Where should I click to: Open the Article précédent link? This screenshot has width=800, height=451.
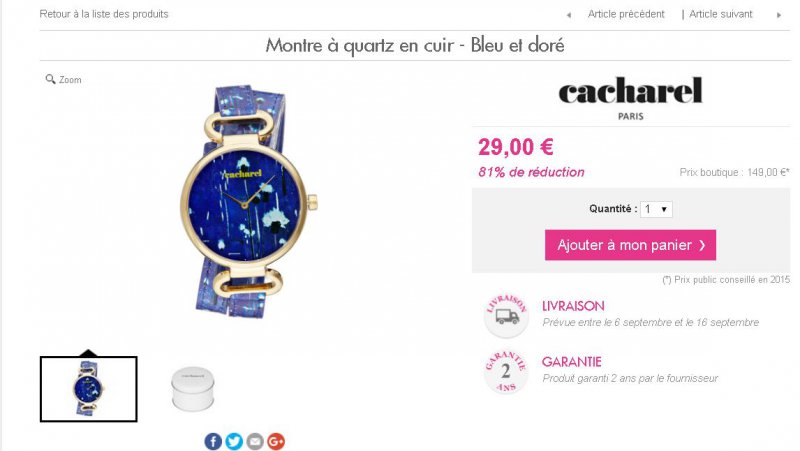click(x=626, y=14)
